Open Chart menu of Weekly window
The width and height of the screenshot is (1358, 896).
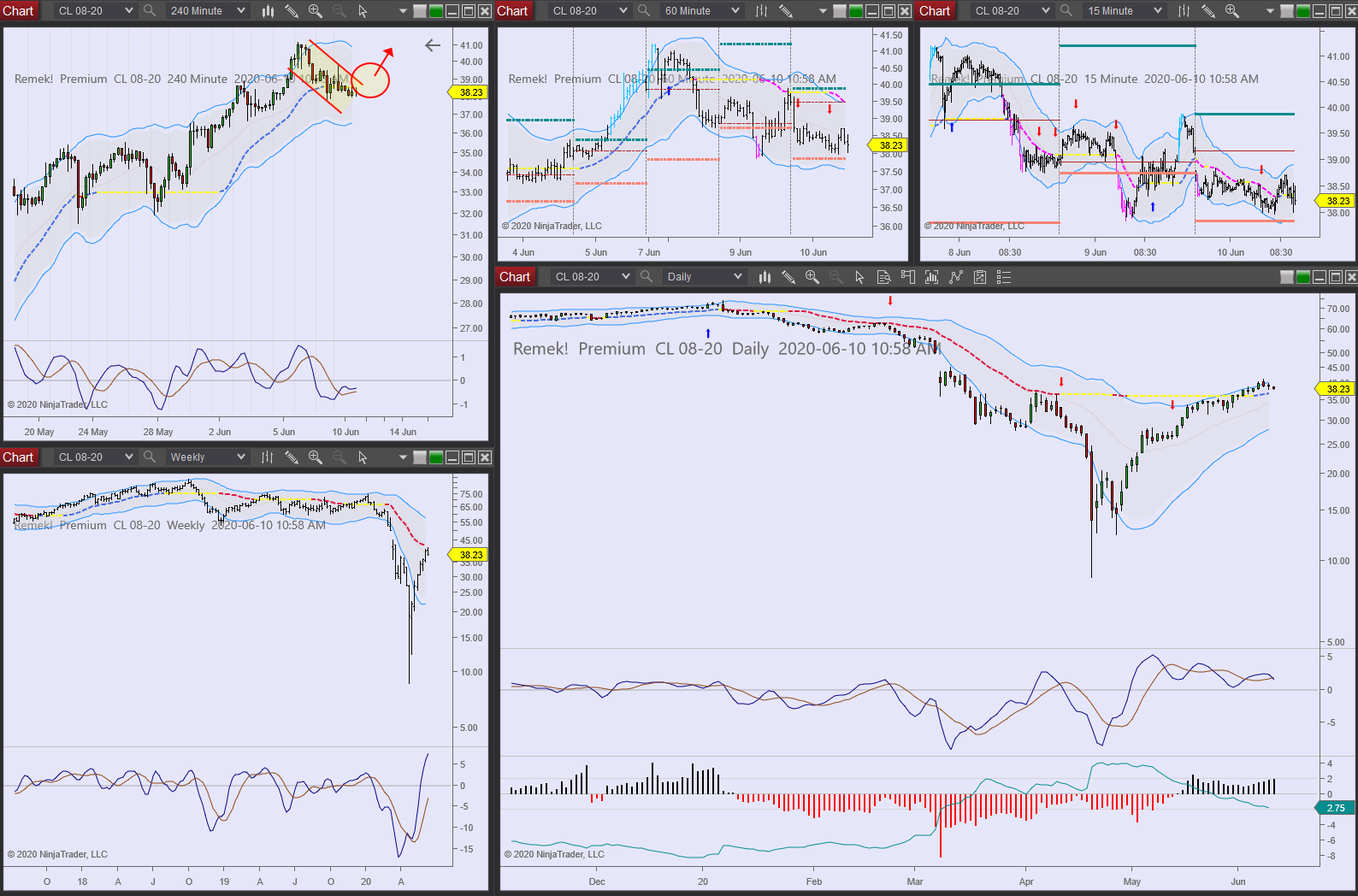coord(18,457)
